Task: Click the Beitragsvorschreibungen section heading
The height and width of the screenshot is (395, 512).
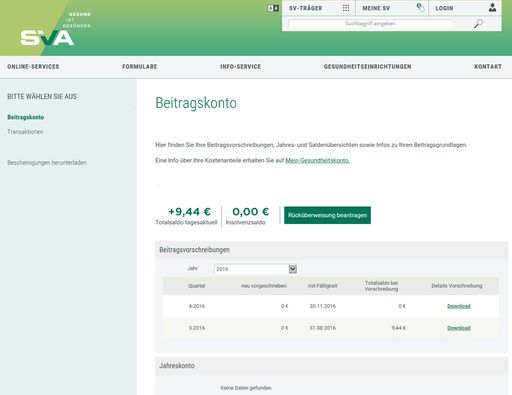Action: pyautogui.click(x=194, y=250)
